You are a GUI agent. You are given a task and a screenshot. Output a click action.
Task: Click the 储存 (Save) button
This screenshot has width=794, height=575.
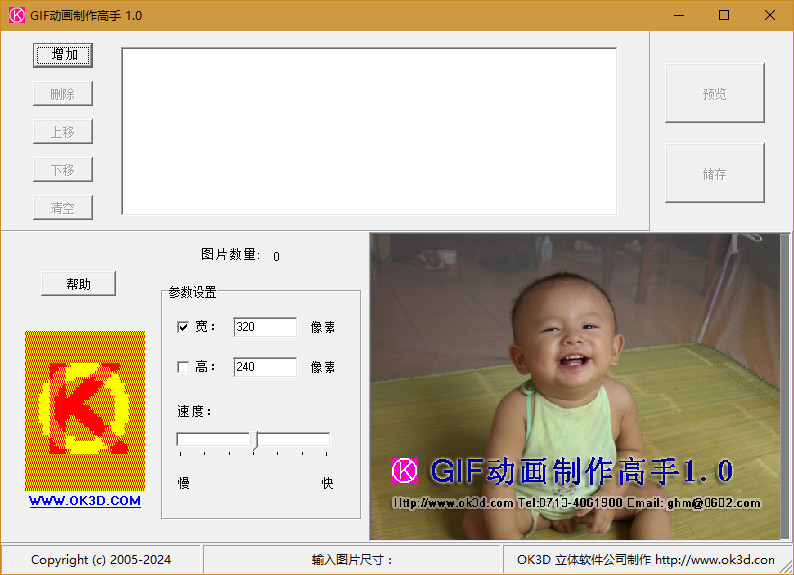pos(714,173)
